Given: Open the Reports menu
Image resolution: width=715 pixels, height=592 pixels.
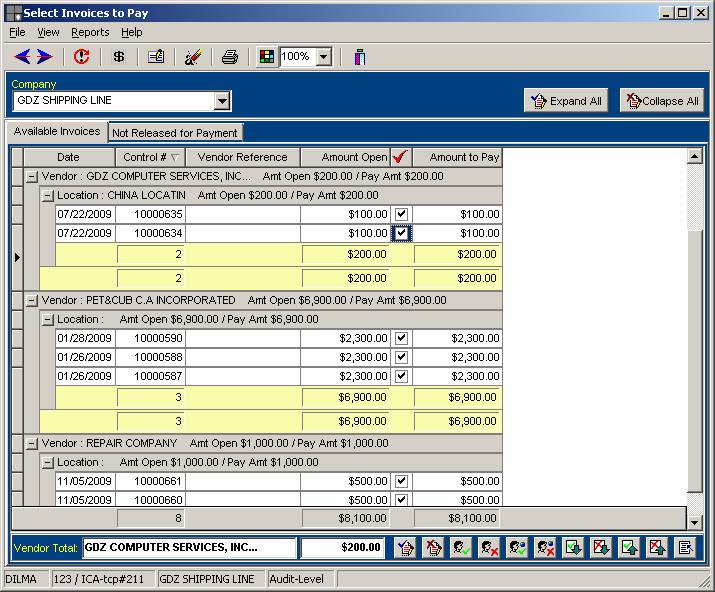Looking at the screenshot, I should pos(90,32).
